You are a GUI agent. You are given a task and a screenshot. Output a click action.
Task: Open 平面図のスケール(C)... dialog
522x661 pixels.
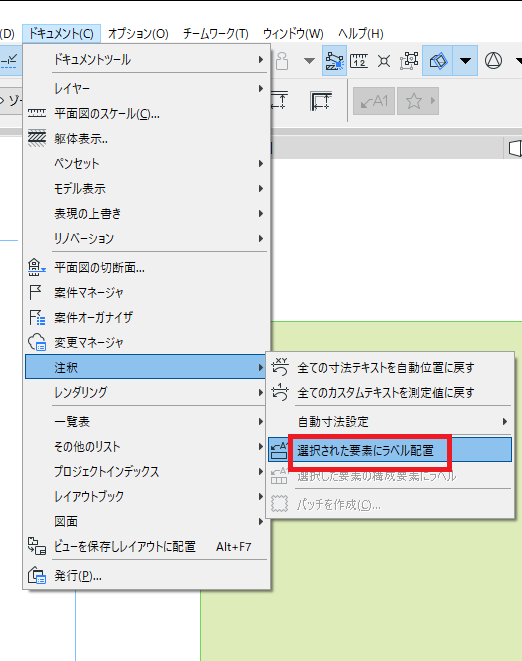(146, 113)
